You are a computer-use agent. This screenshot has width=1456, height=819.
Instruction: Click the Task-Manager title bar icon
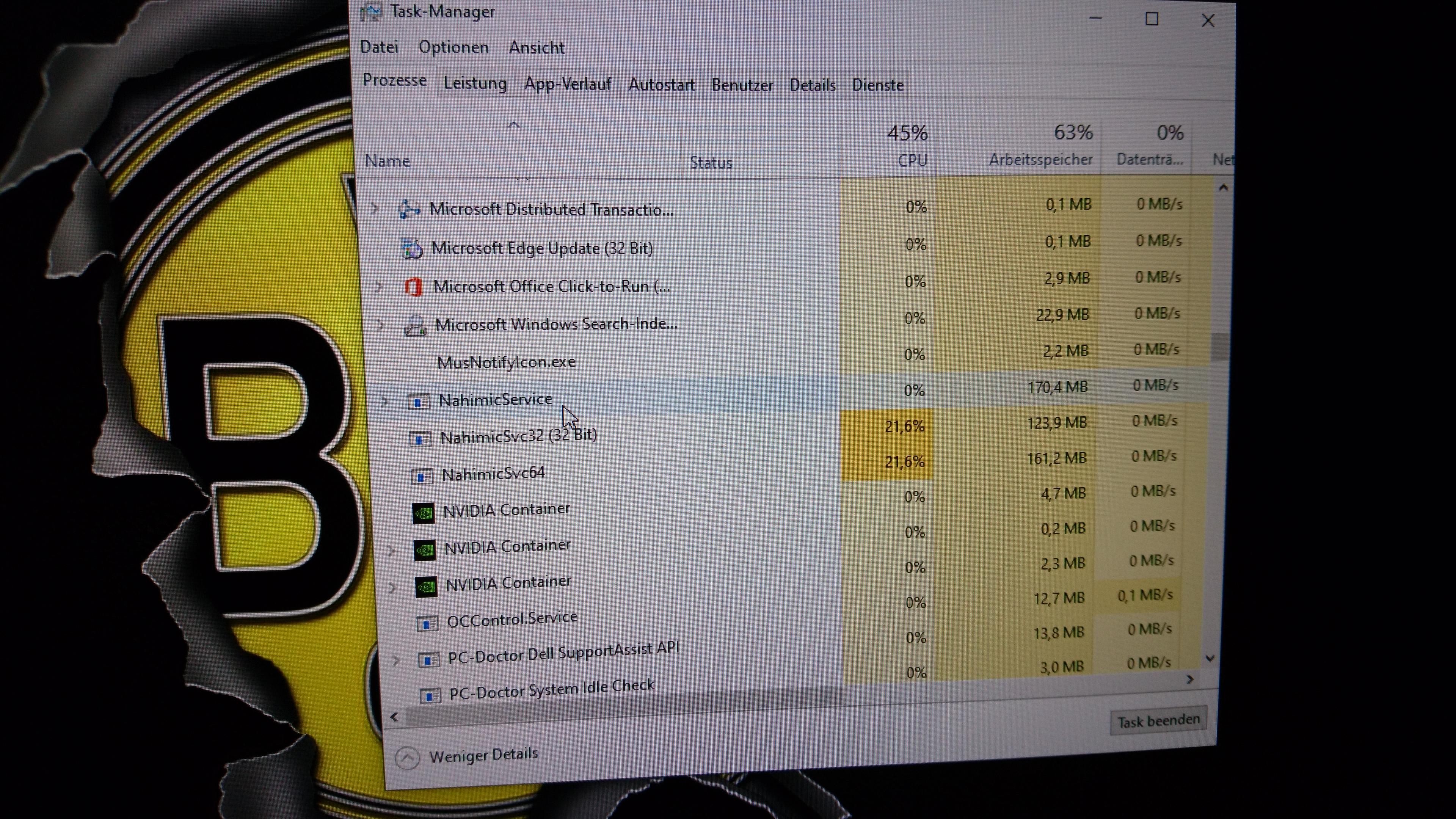(x=371, y=11)
